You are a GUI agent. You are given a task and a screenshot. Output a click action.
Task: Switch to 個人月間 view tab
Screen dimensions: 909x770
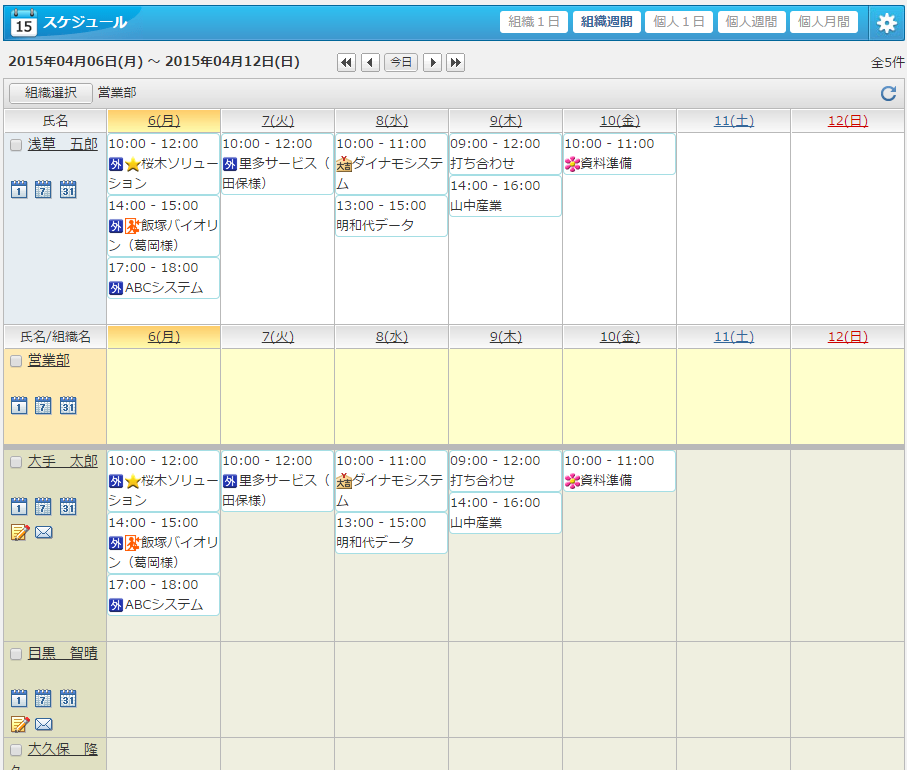pos(824,22)
